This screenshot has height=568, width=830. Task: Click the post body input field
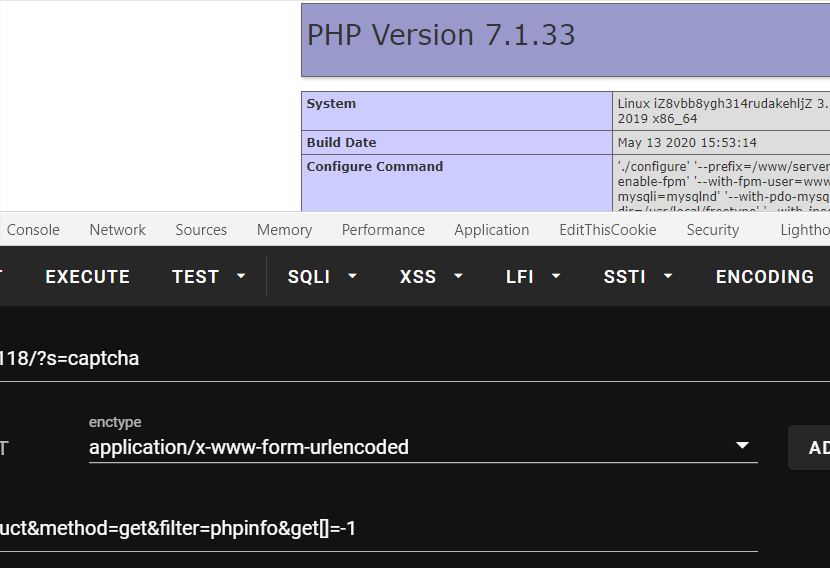379,528
